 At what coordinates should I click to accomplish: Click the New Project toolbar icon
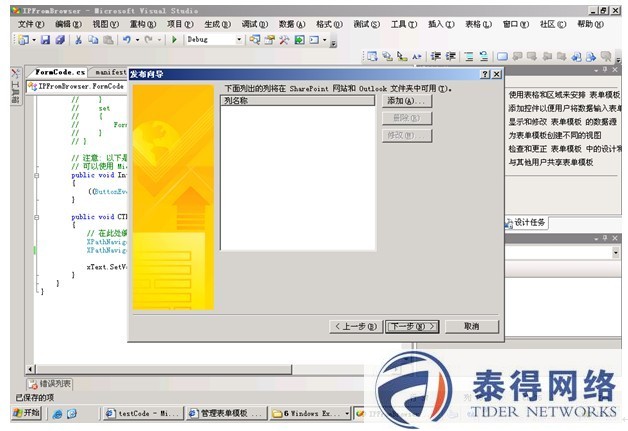click(23, 40)
